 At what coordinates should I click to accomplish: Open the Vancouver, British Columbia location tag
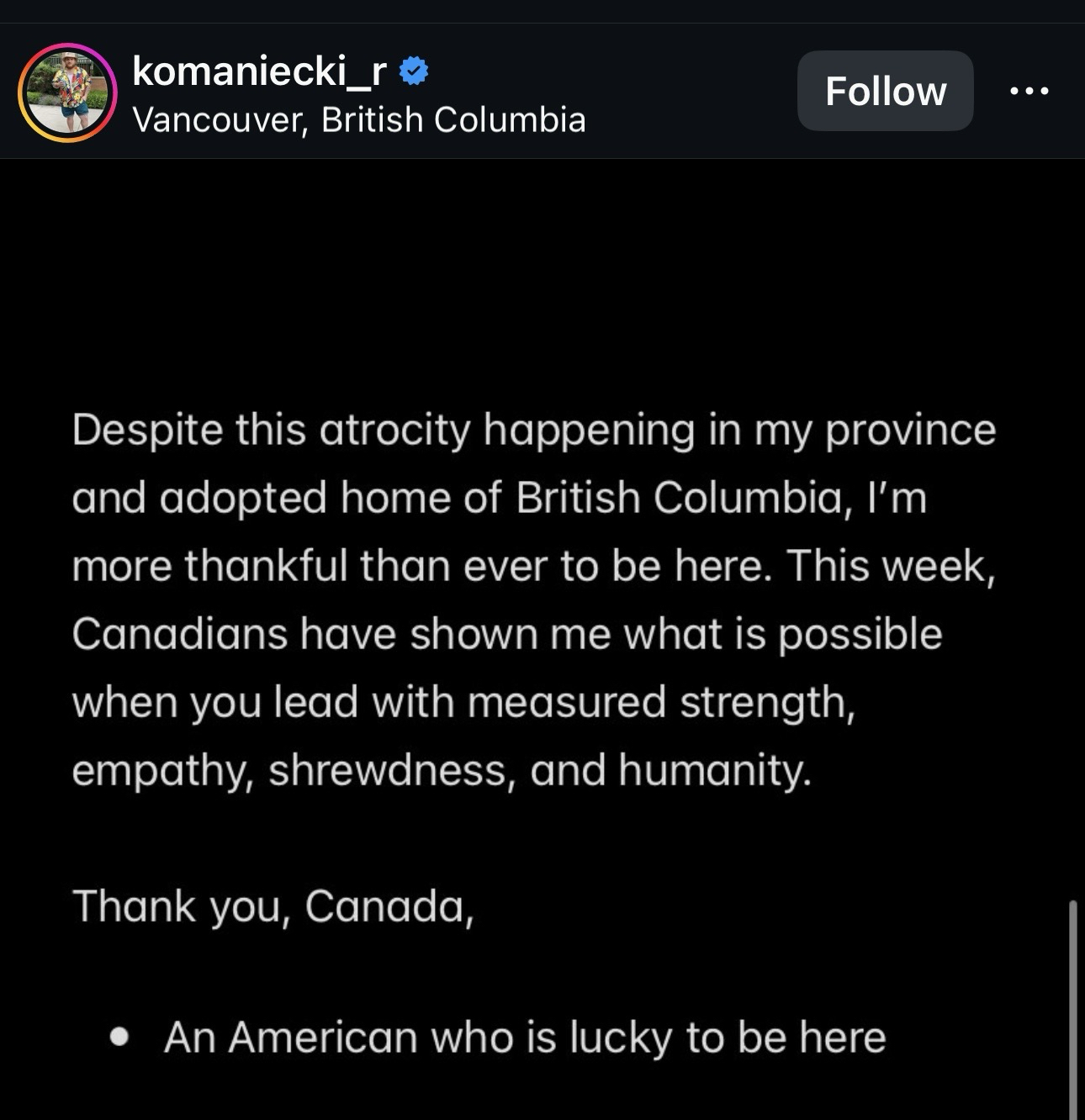[x=358, y=120]
